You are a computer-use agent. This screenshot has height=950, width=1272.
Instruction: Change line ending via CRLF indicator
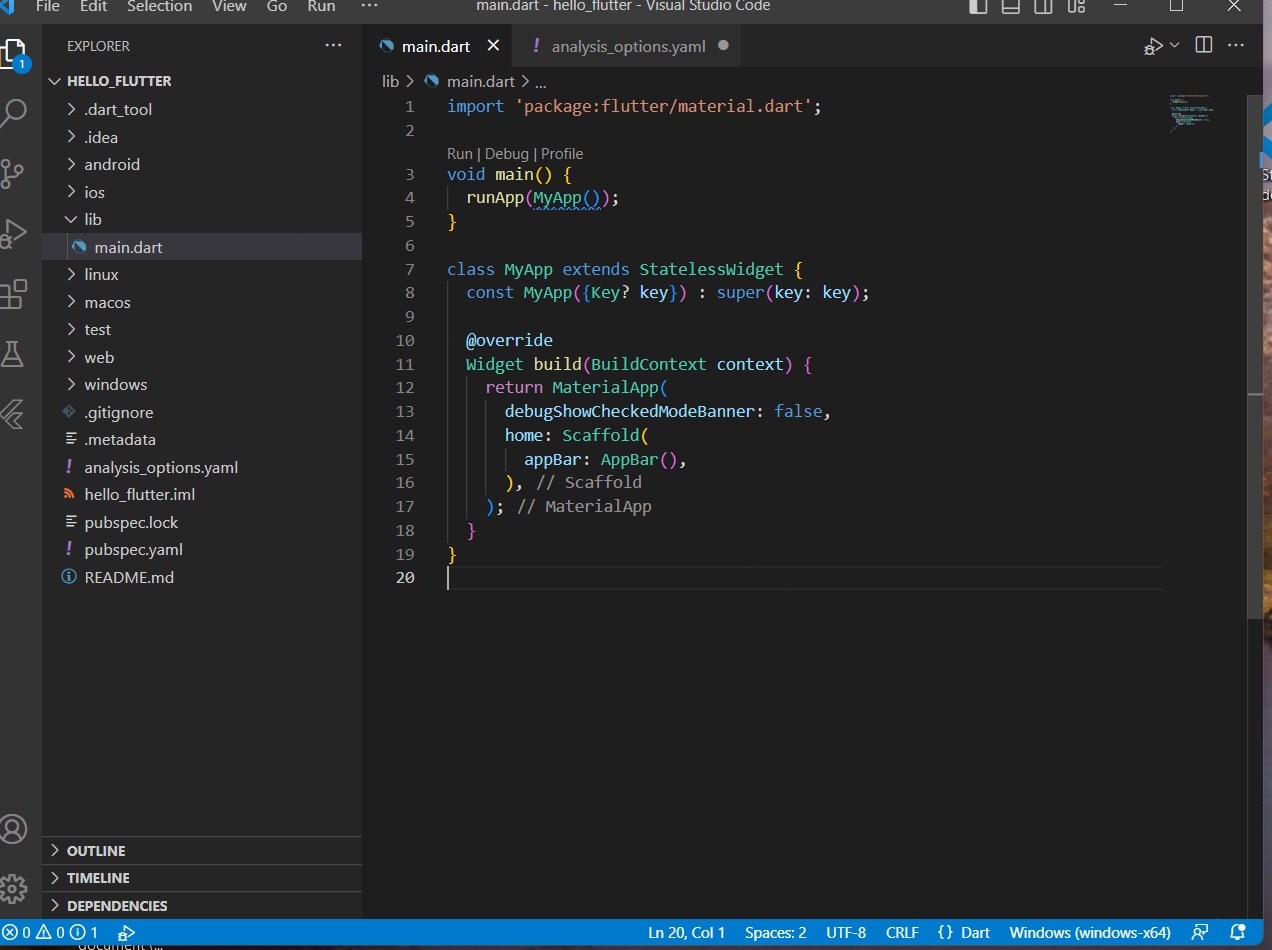coord(902,933)
